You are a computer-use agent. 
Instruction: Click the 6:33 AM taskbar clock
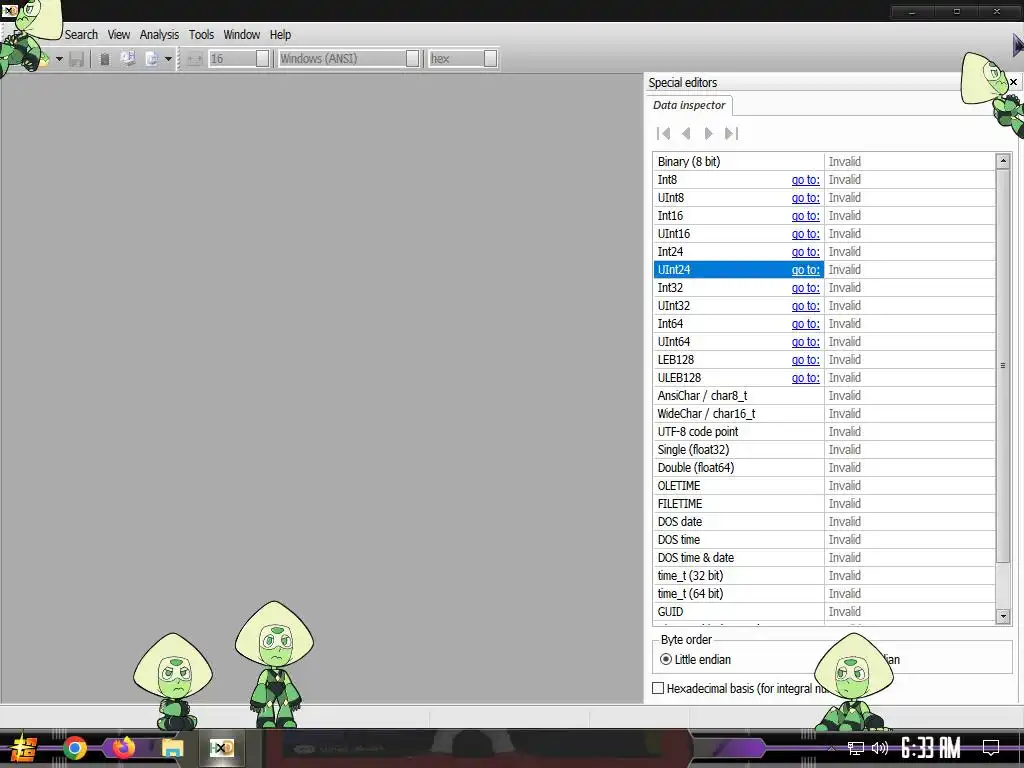point(931,748)
